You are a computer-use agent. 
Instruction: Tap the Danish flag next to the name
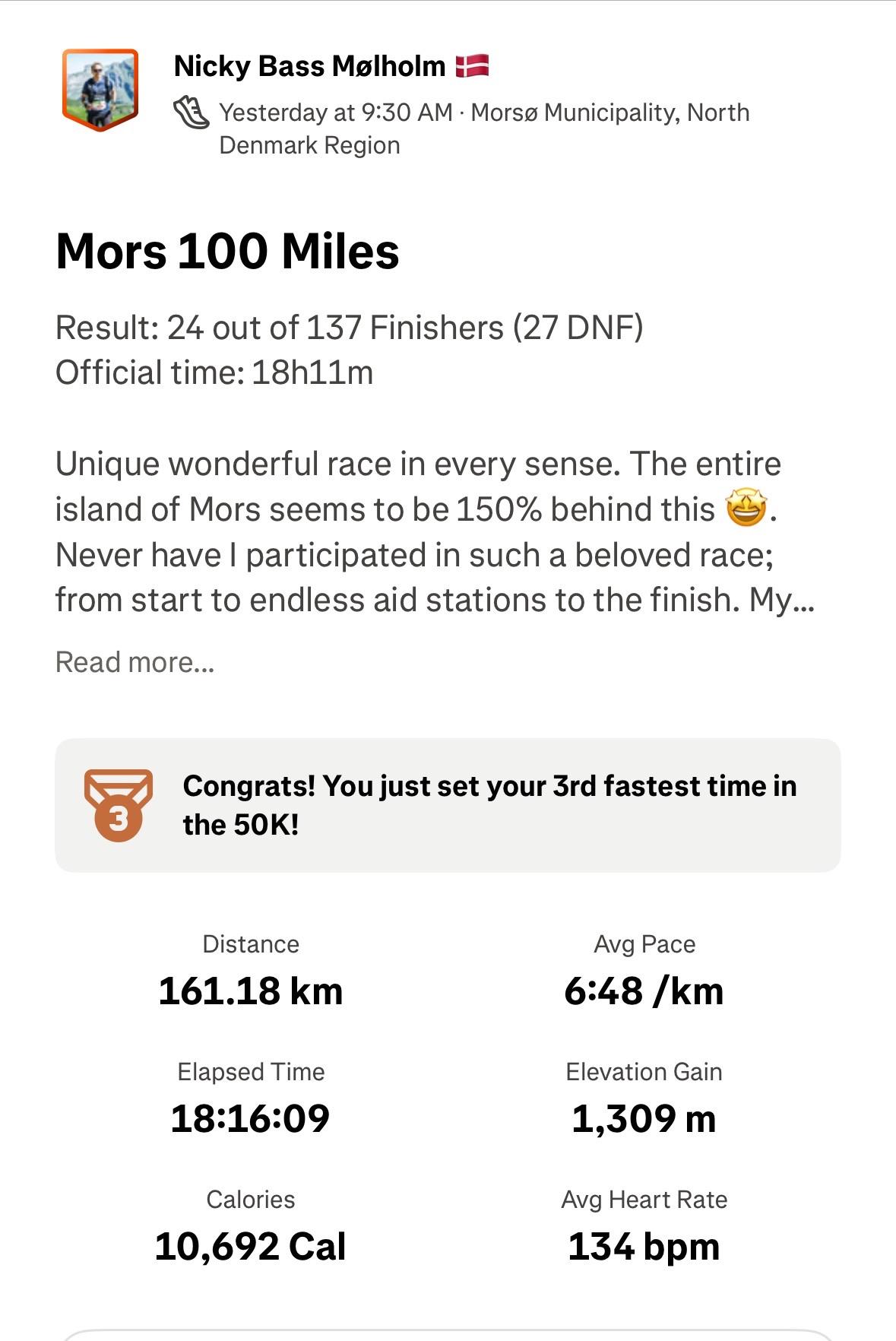472,66
